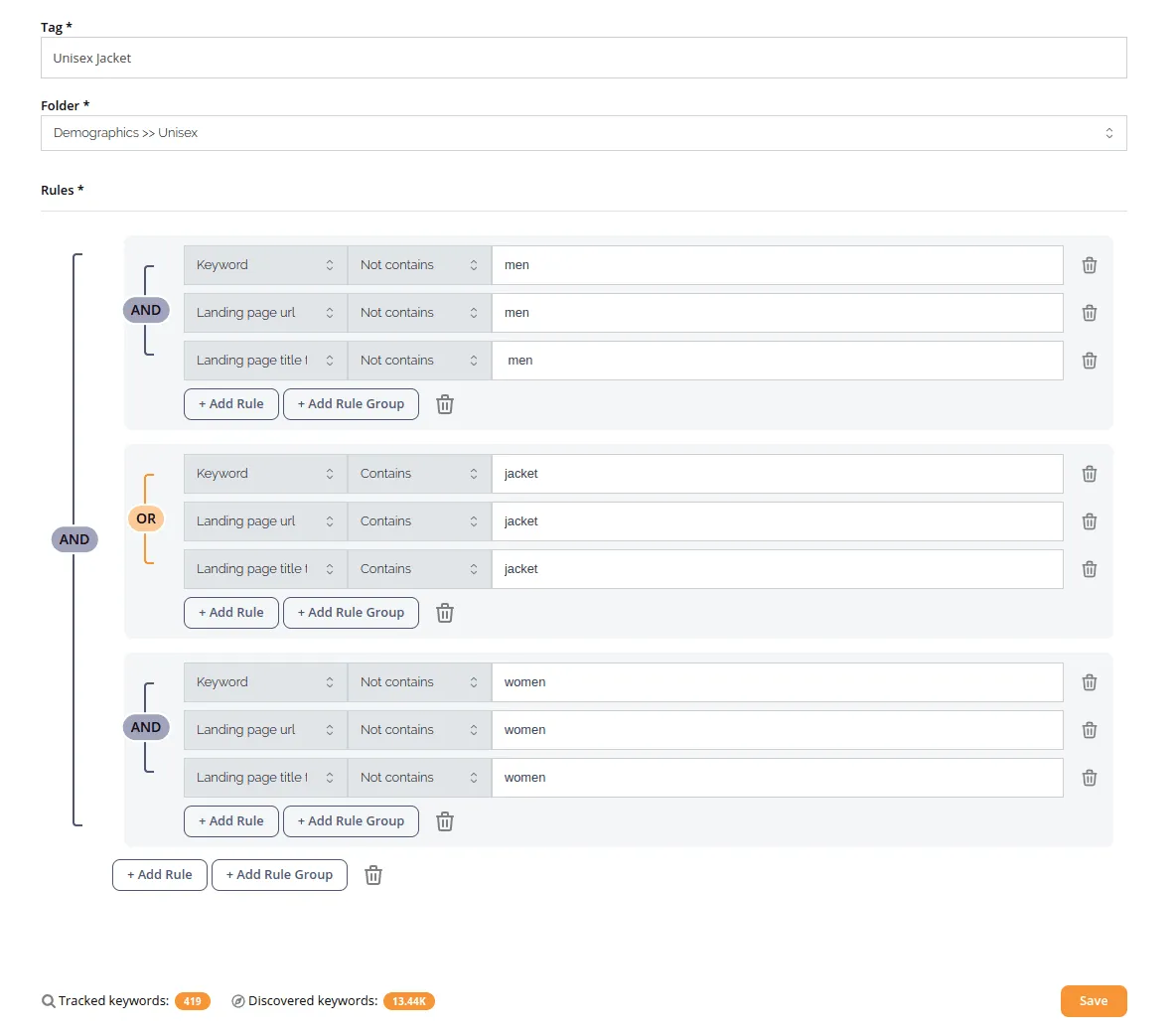Viewport: 1176px width, 1032px height.
Task: Open the Keyword field dropdown in jacket group
Action: (265, 474)
